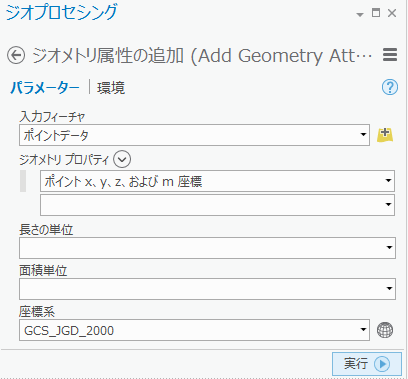Open help via the question mark icon
The image size is (408, 379).
tap(390, 87)
